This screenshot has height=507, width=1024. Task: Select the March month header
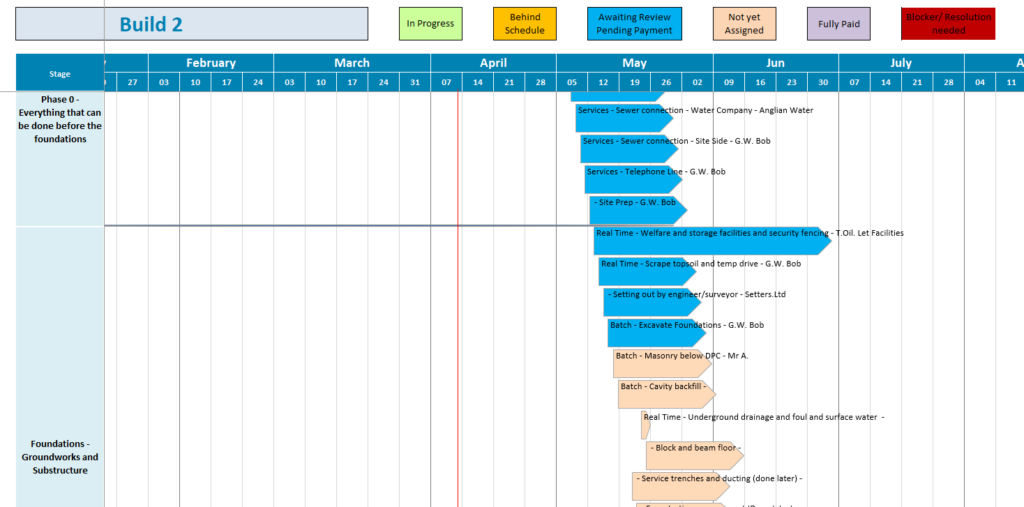pos(352,63)
